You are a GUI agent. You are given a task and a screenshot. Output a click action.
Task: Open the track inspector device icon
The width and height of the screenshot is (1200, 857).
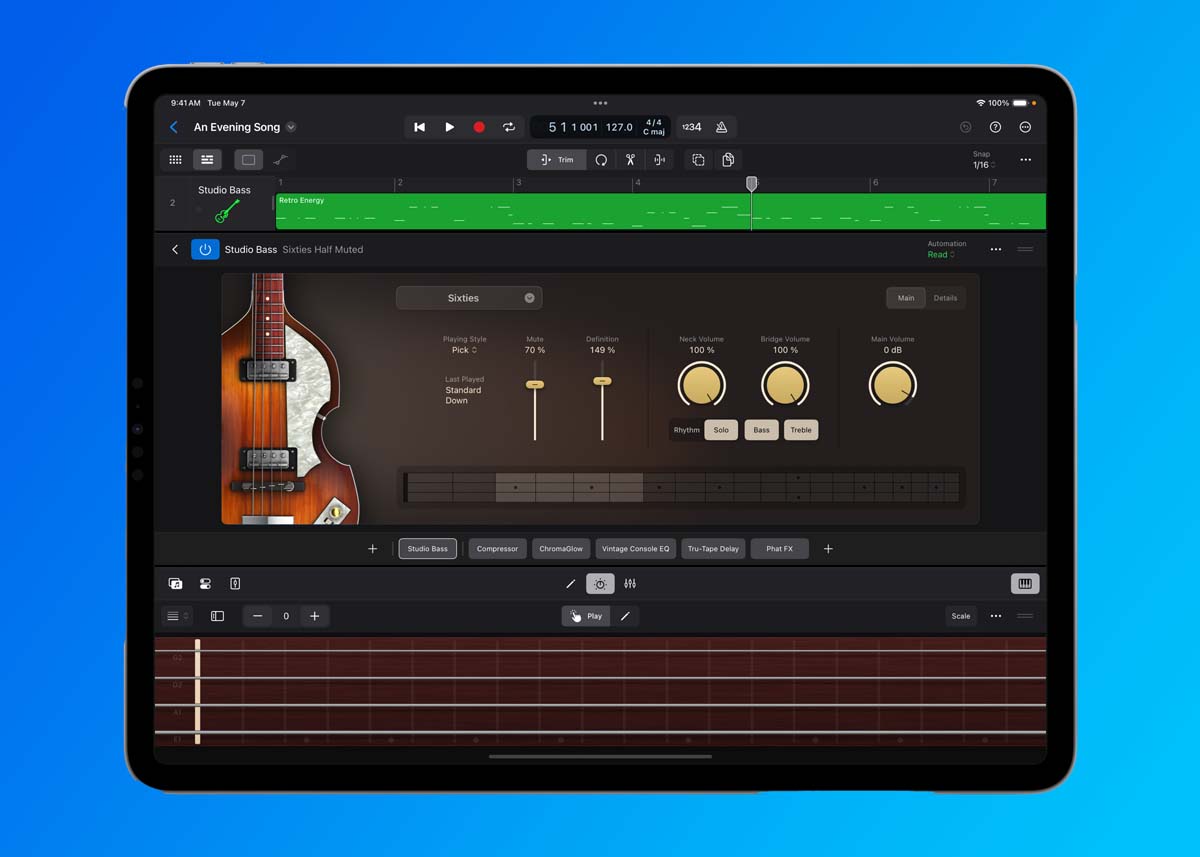pyautogui.click(x=235, y=584)
